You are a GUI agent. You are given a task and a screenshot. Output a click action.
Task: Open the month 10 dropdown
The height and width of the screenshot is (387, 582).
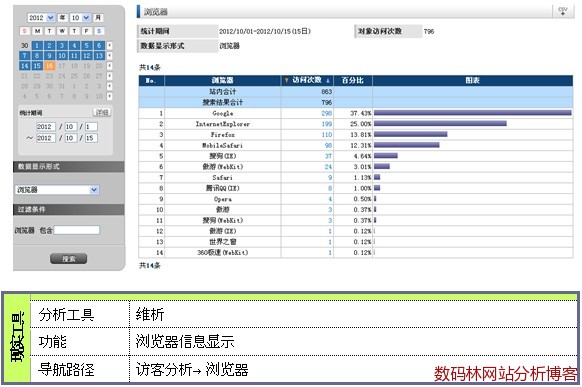[80, 17]
